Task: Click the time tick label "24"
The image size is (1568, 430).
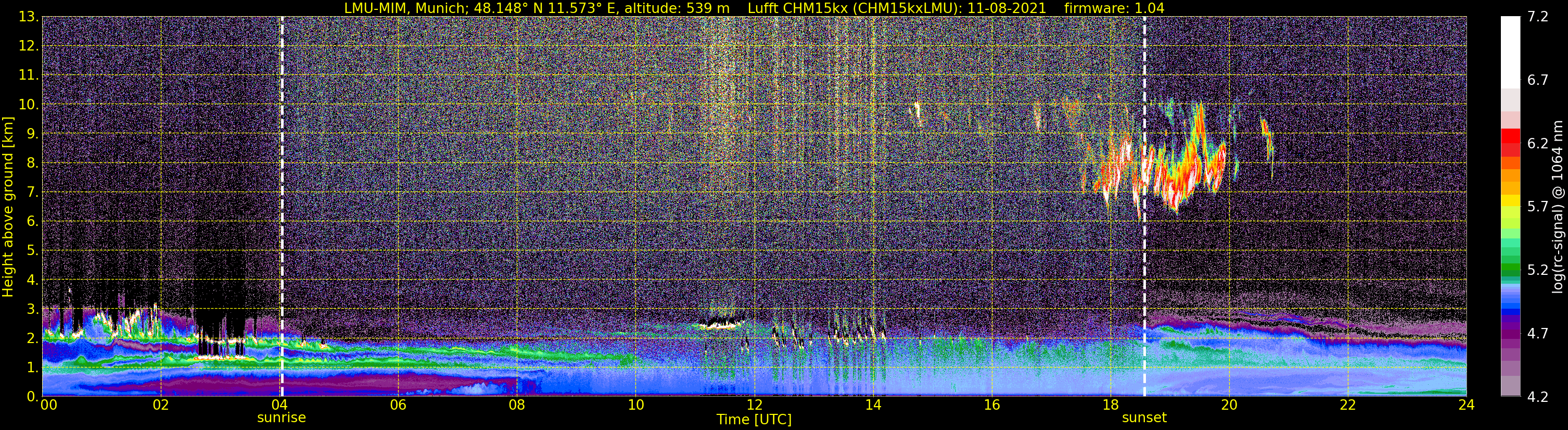Action: tap(1467, 406)
